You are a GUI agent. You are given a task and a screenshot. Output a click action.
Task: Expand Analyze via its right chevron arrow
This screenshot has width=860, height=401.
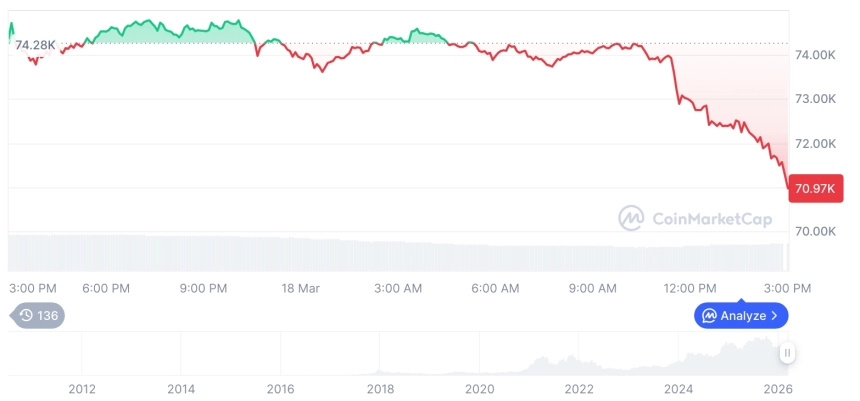(775, 316)
